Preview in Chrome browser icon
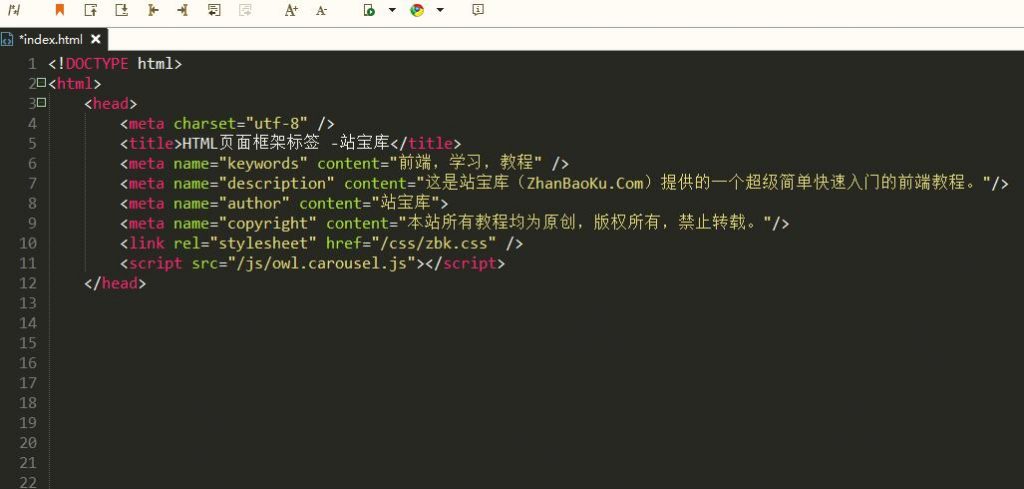1024x489 pixels. [417, 10]
